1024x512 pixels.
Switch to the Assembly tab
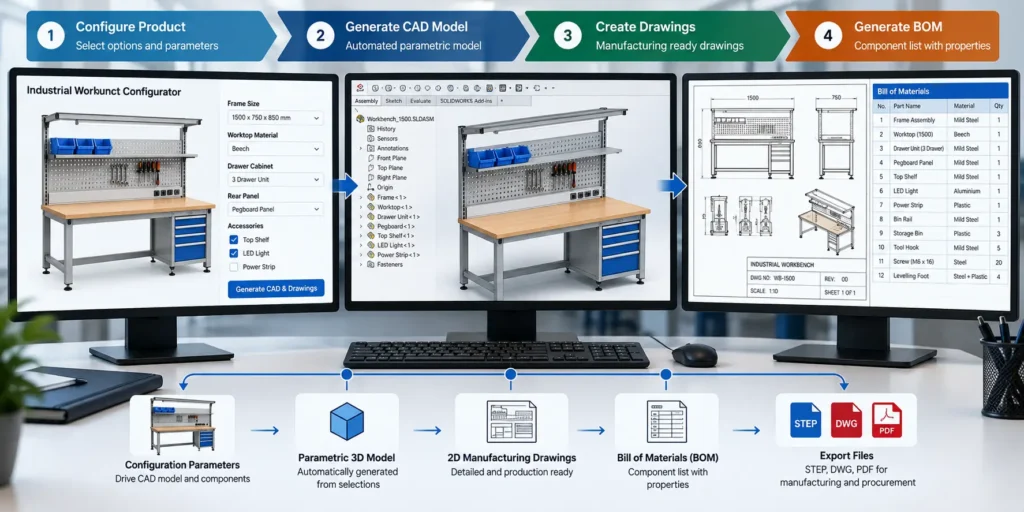click(x=366, y=101)
